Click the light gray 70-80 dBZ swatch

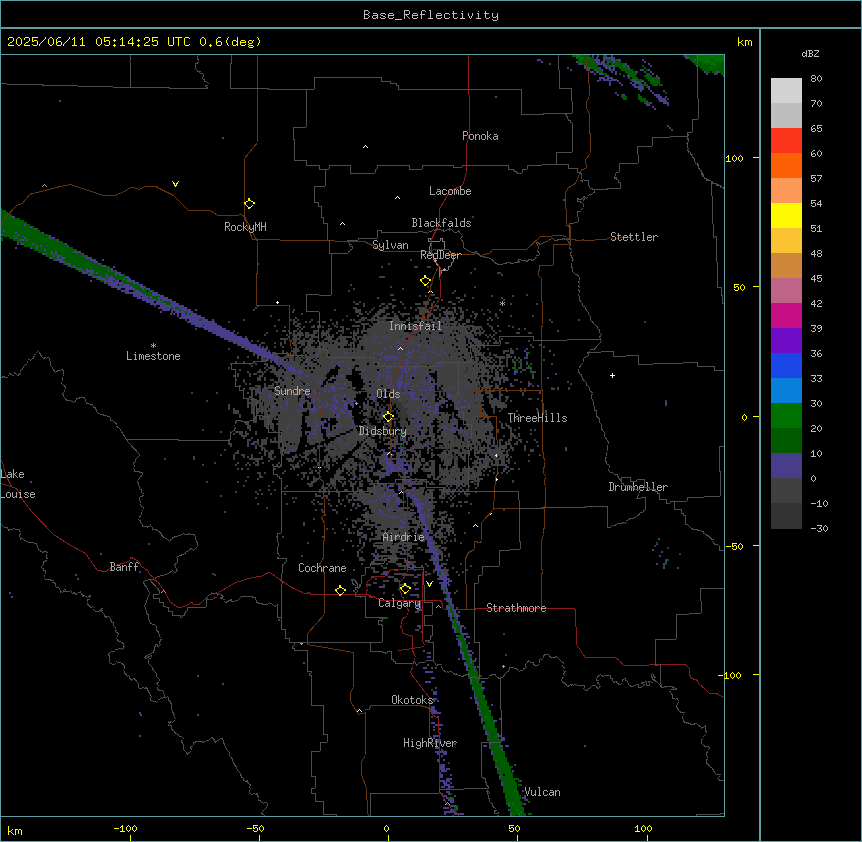click(786, 91)
